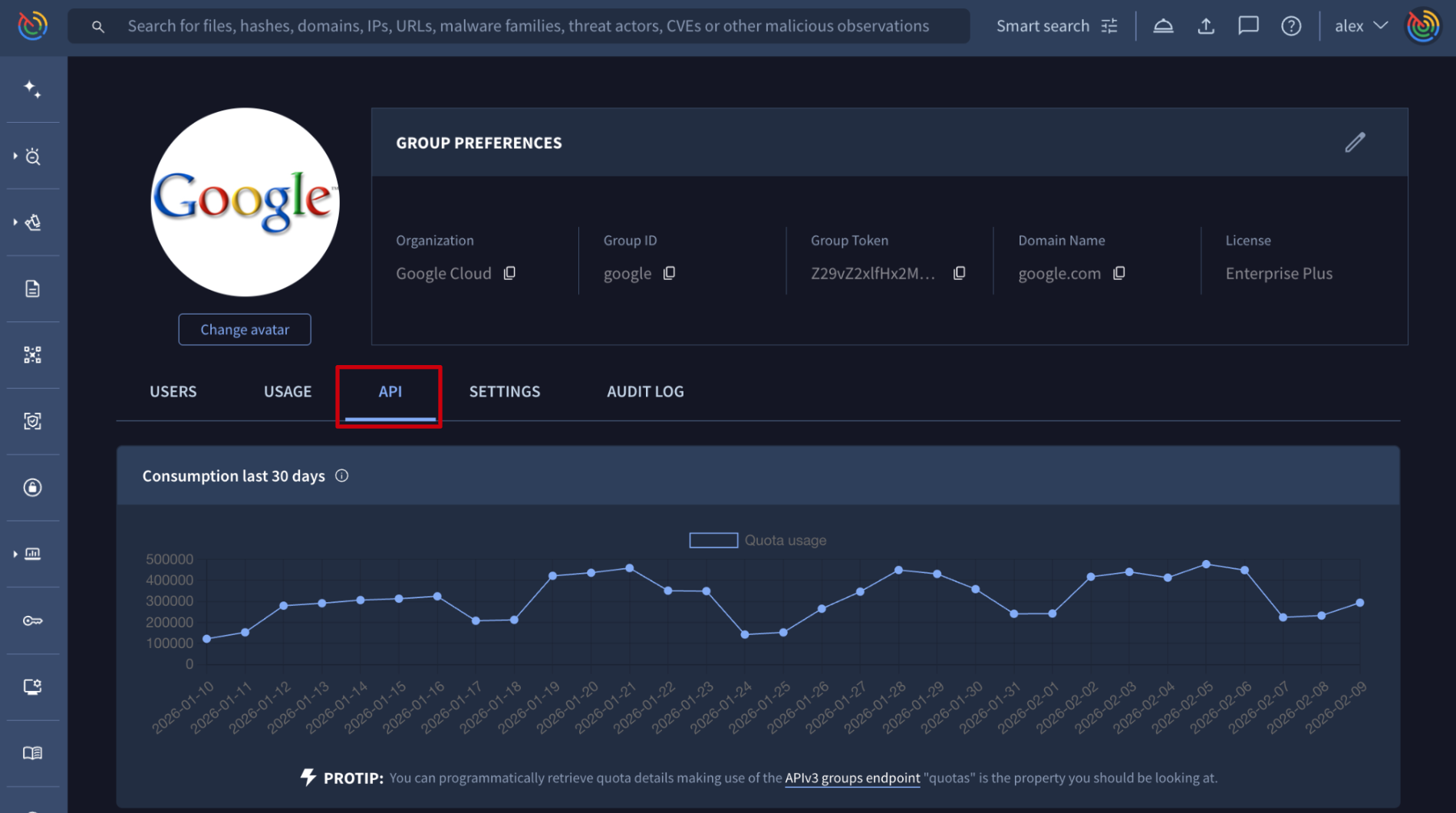The width and height of the screenshot is (1456, 813).
Task: Toggle the Quota usage legend entry
Action: coord(757,540)
